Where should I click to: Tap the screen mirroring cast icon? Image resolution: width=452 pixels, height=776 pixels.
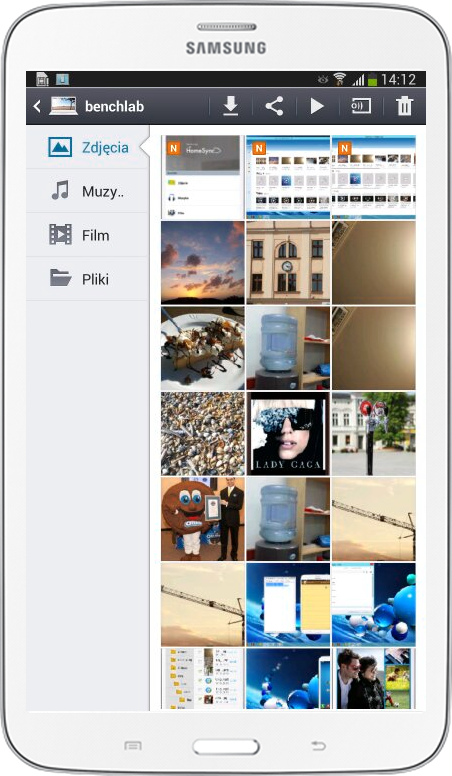click(360, 106)
